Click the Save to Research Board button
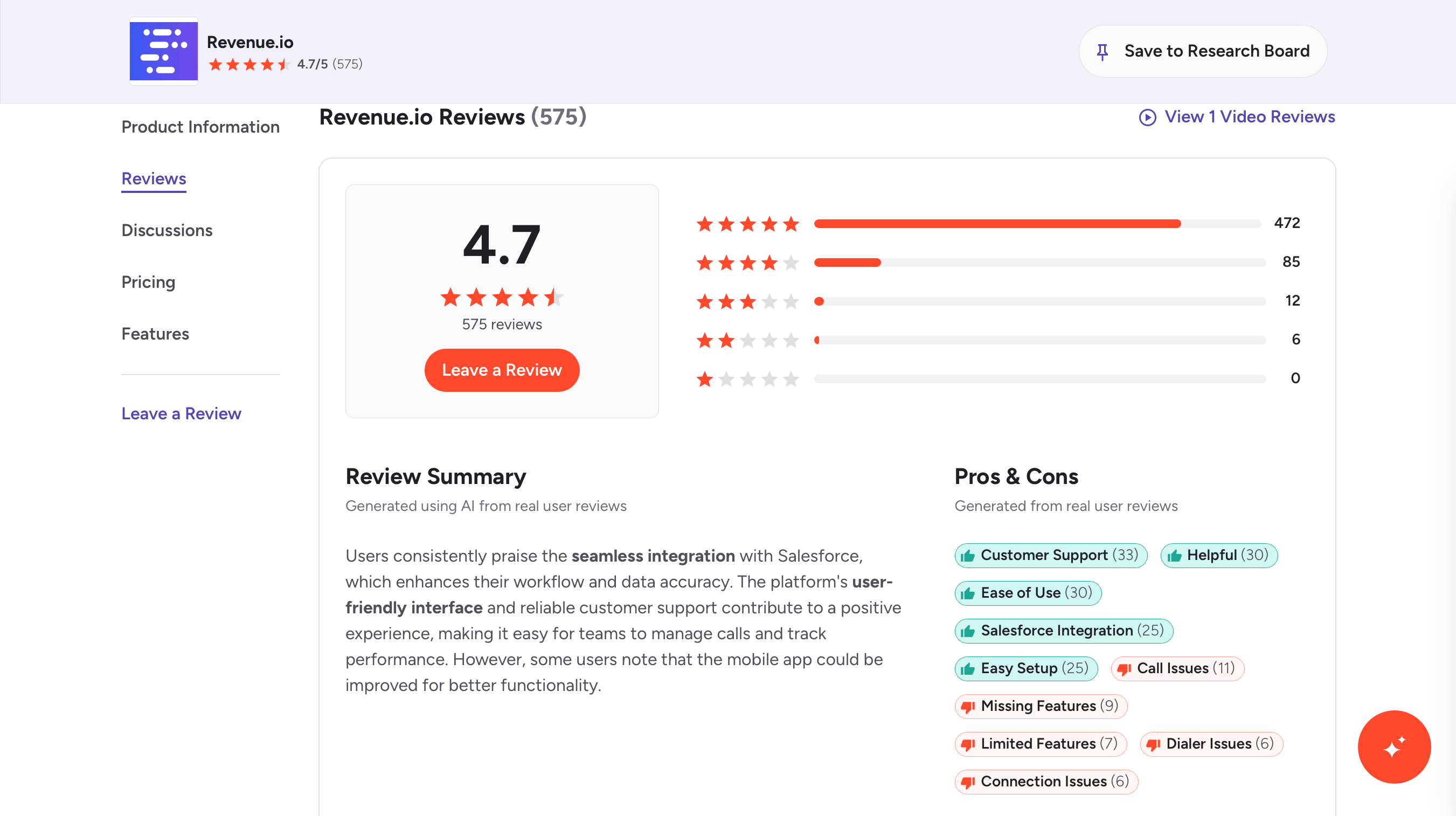Viewport: 1456px width, 816px height. pos(1202,51)
